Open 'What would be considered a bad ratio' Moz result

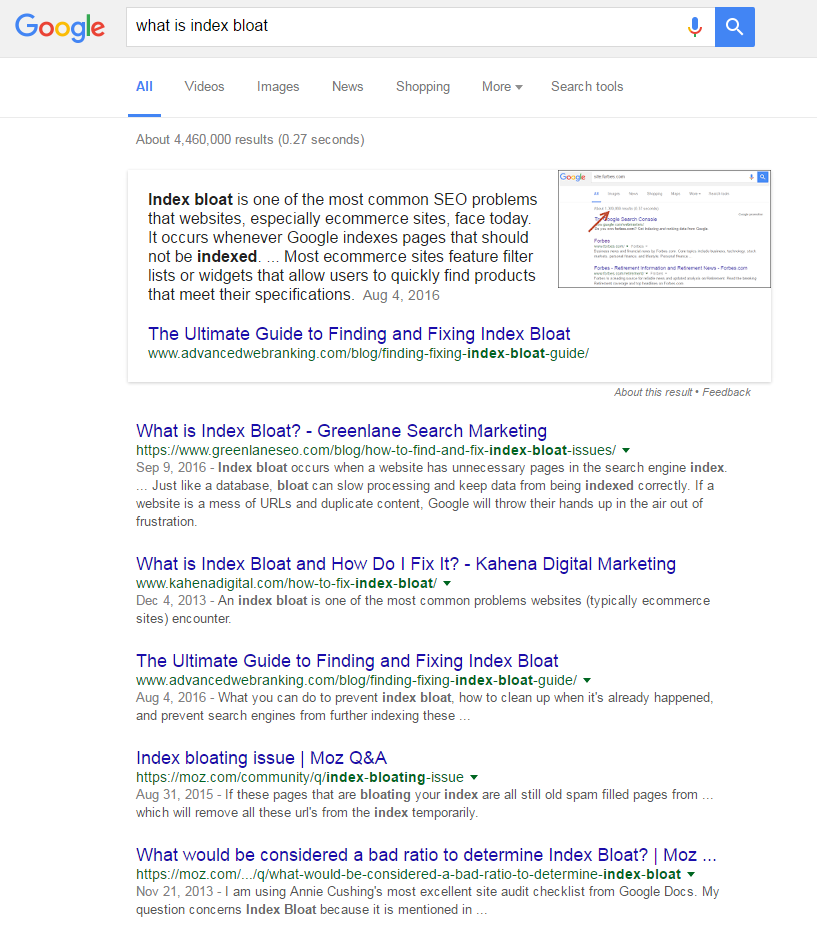[x=426, y=855]
